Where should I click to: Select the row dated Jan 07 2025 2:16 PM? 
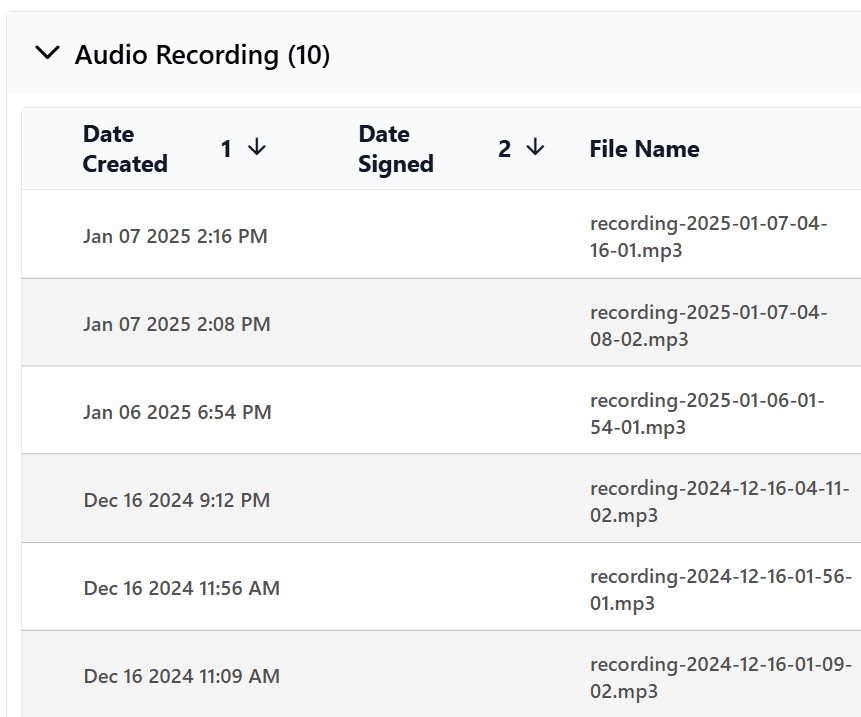(175, 237)
